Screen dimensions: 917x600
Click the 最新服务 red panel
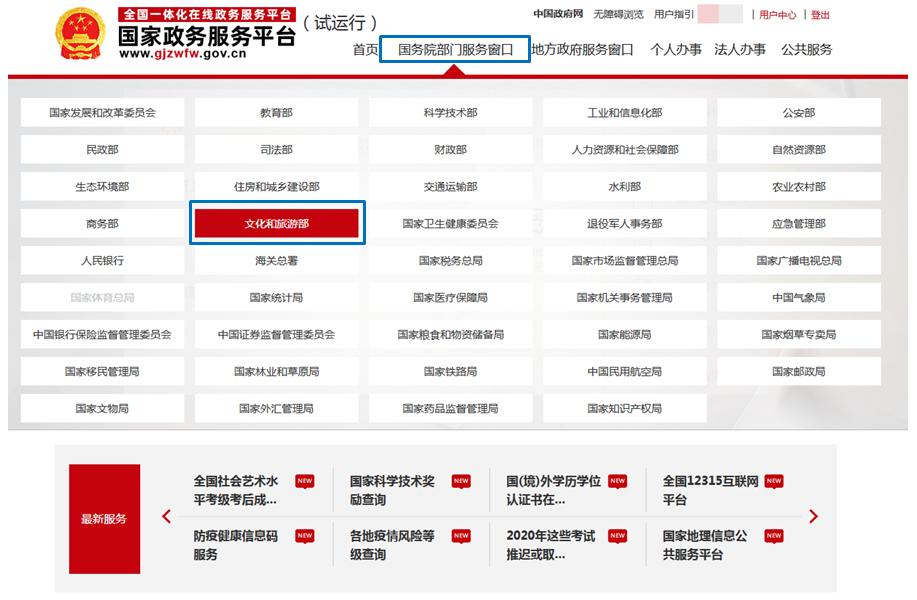coord(104,519)
